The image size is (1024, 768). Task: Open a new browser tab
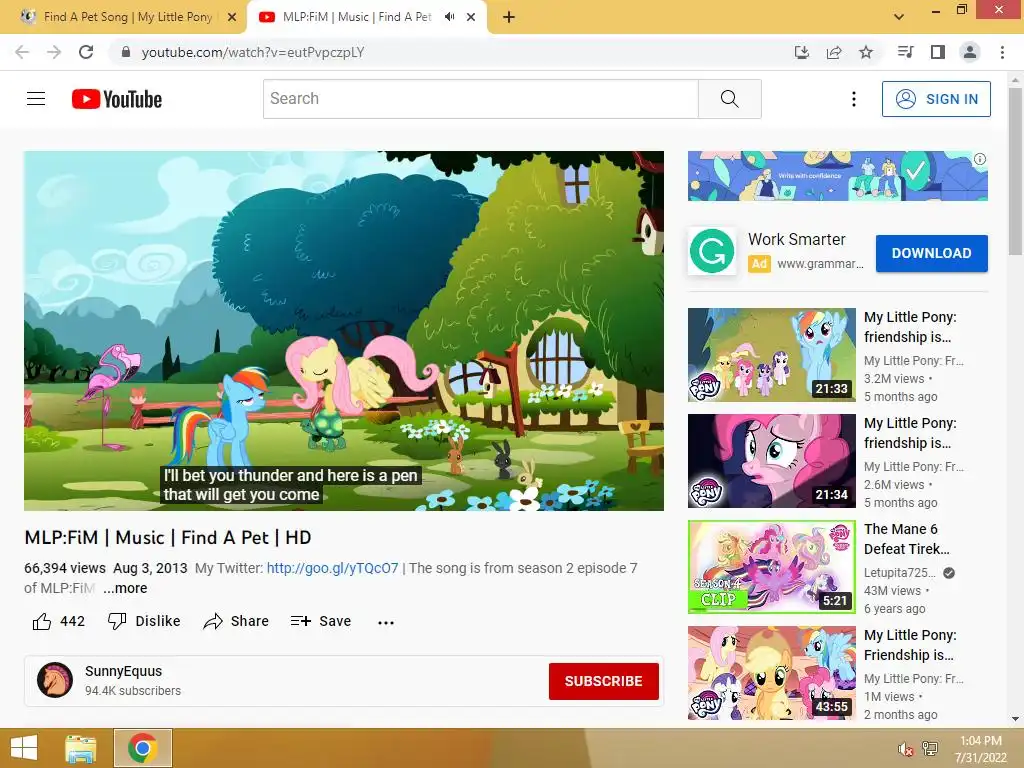[509, 17]
